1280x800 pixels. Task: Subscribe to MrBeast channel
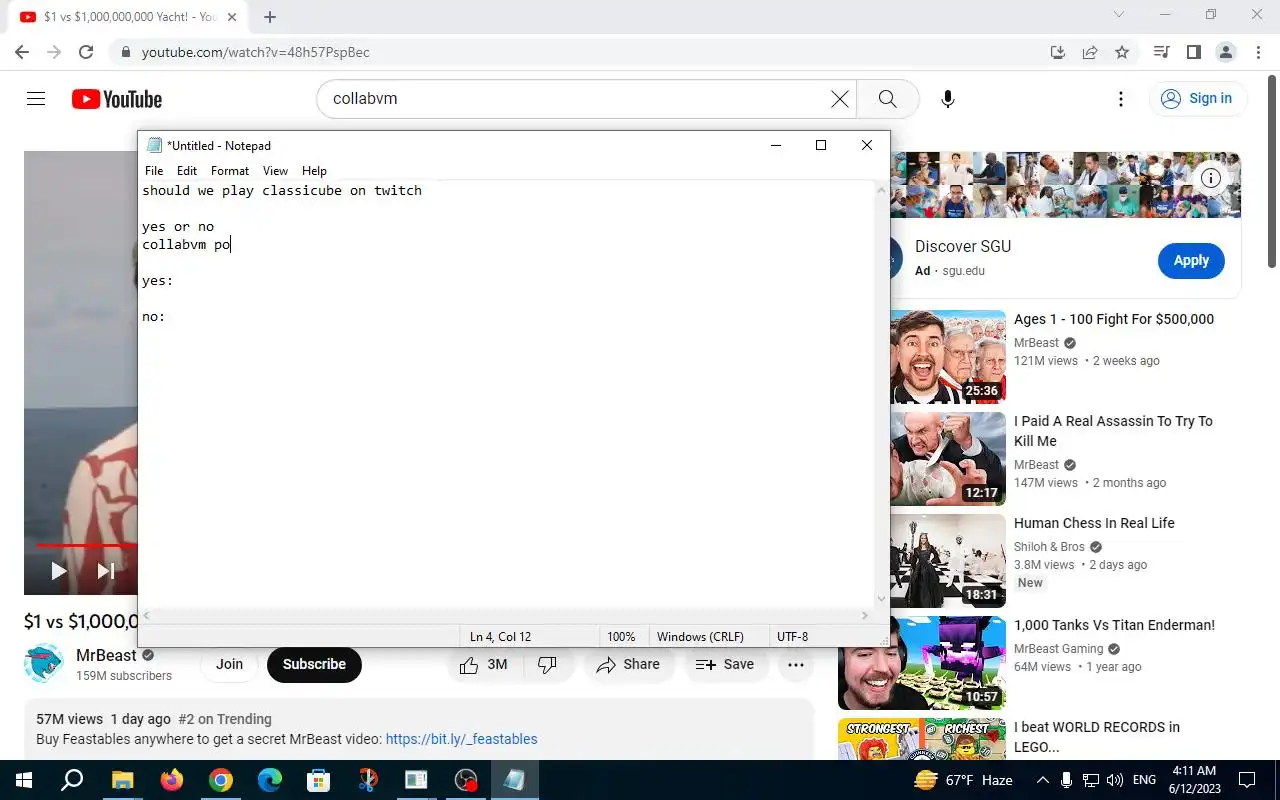coord(314,664)
